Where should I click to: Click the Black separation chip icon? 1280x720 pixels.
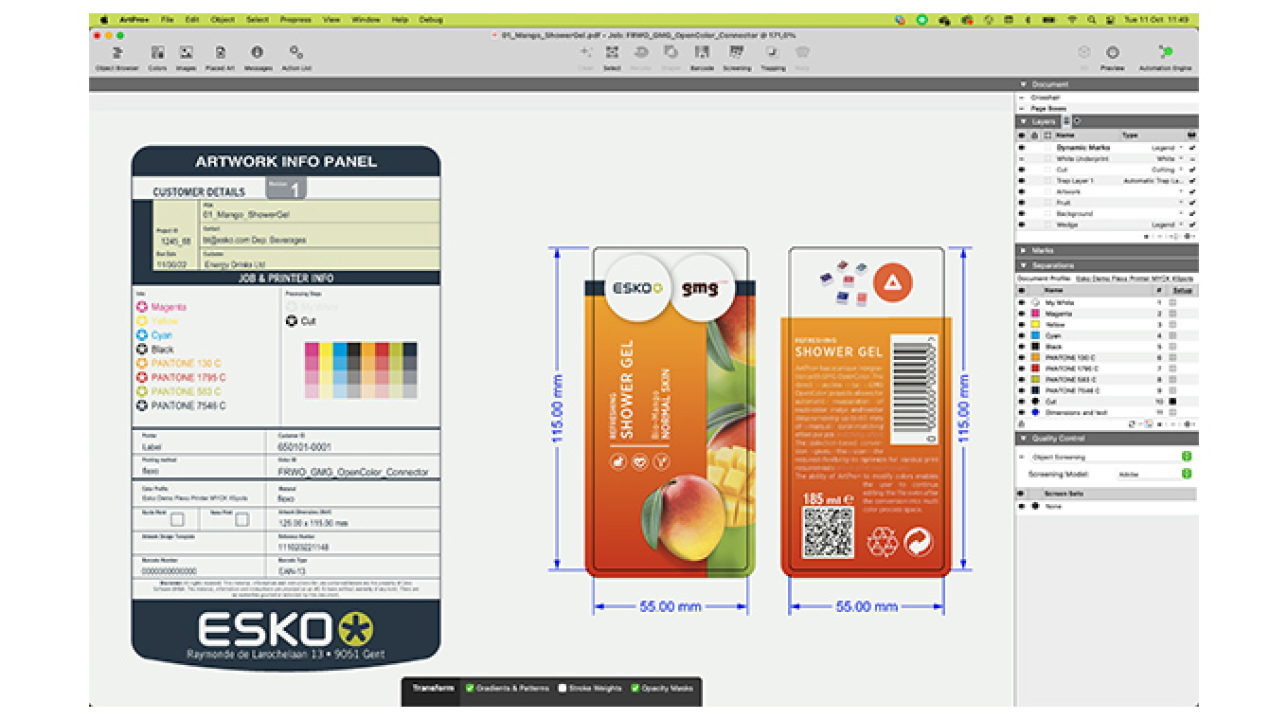pos(1035,346)
